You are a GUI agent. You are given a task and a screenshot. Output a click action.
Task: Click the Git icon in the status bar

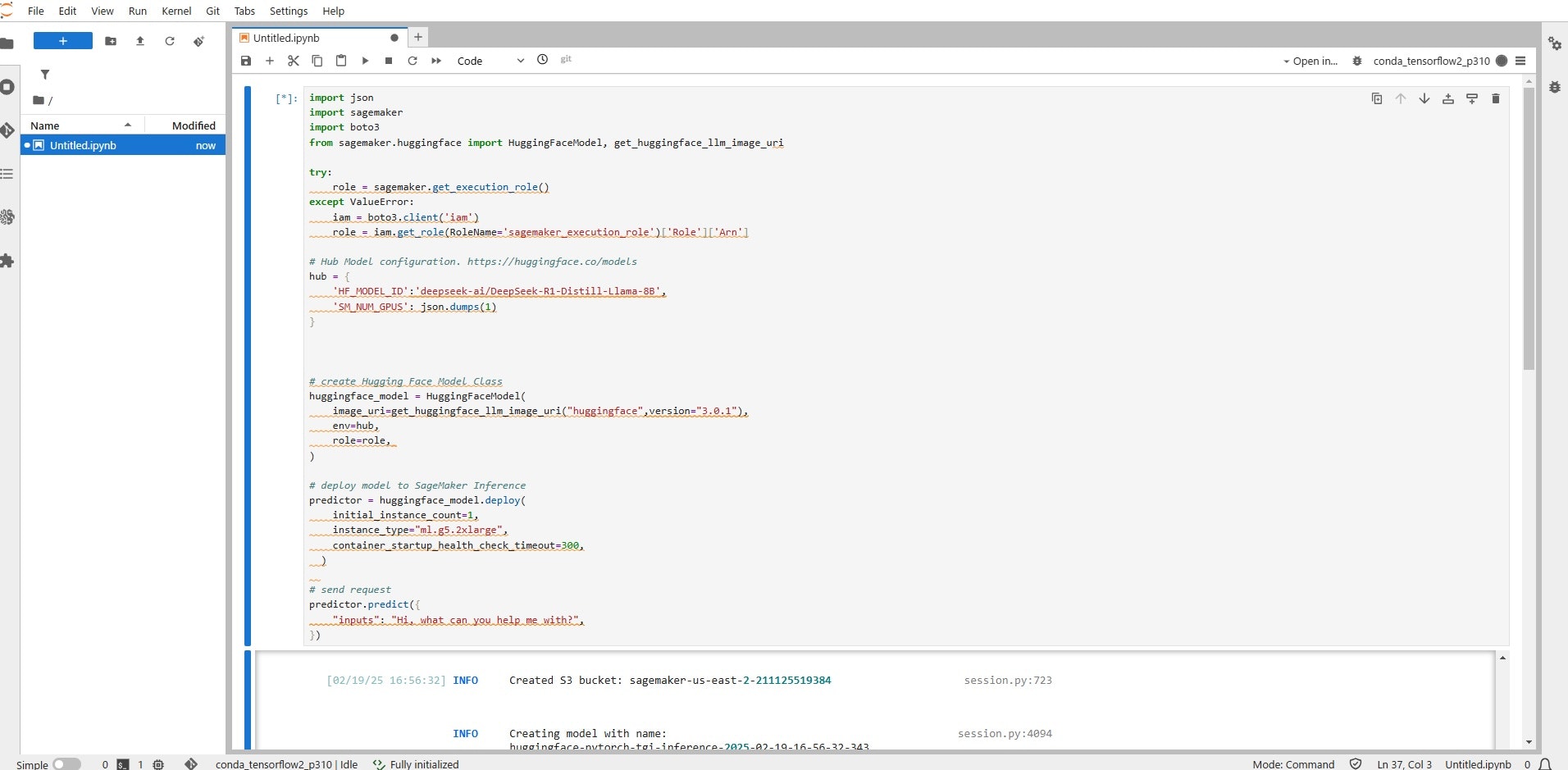coord(191,764)
